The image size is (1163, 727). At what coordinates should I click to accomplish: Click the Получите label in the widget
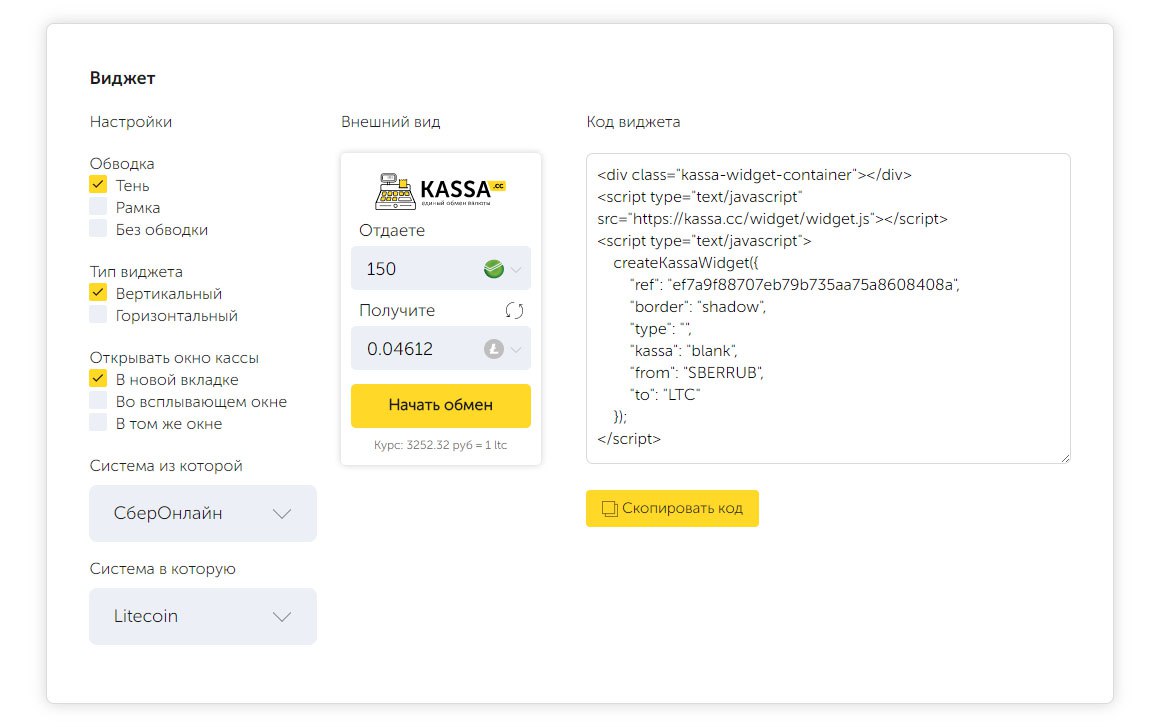tap(397, 311)
